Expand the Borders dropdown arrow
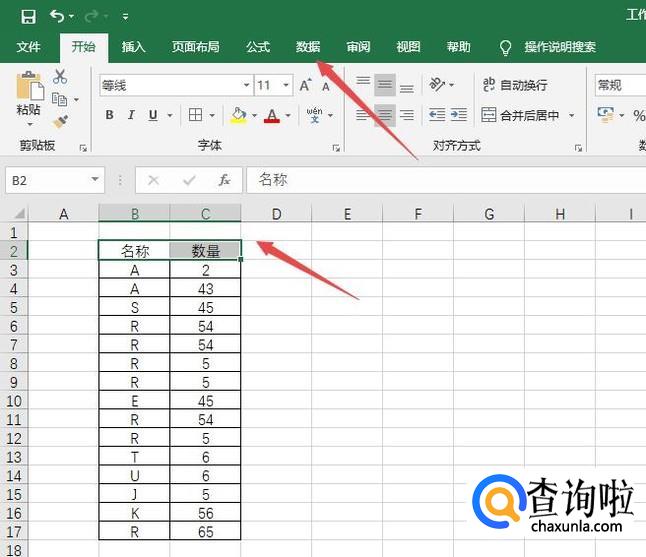 [212, 115]
